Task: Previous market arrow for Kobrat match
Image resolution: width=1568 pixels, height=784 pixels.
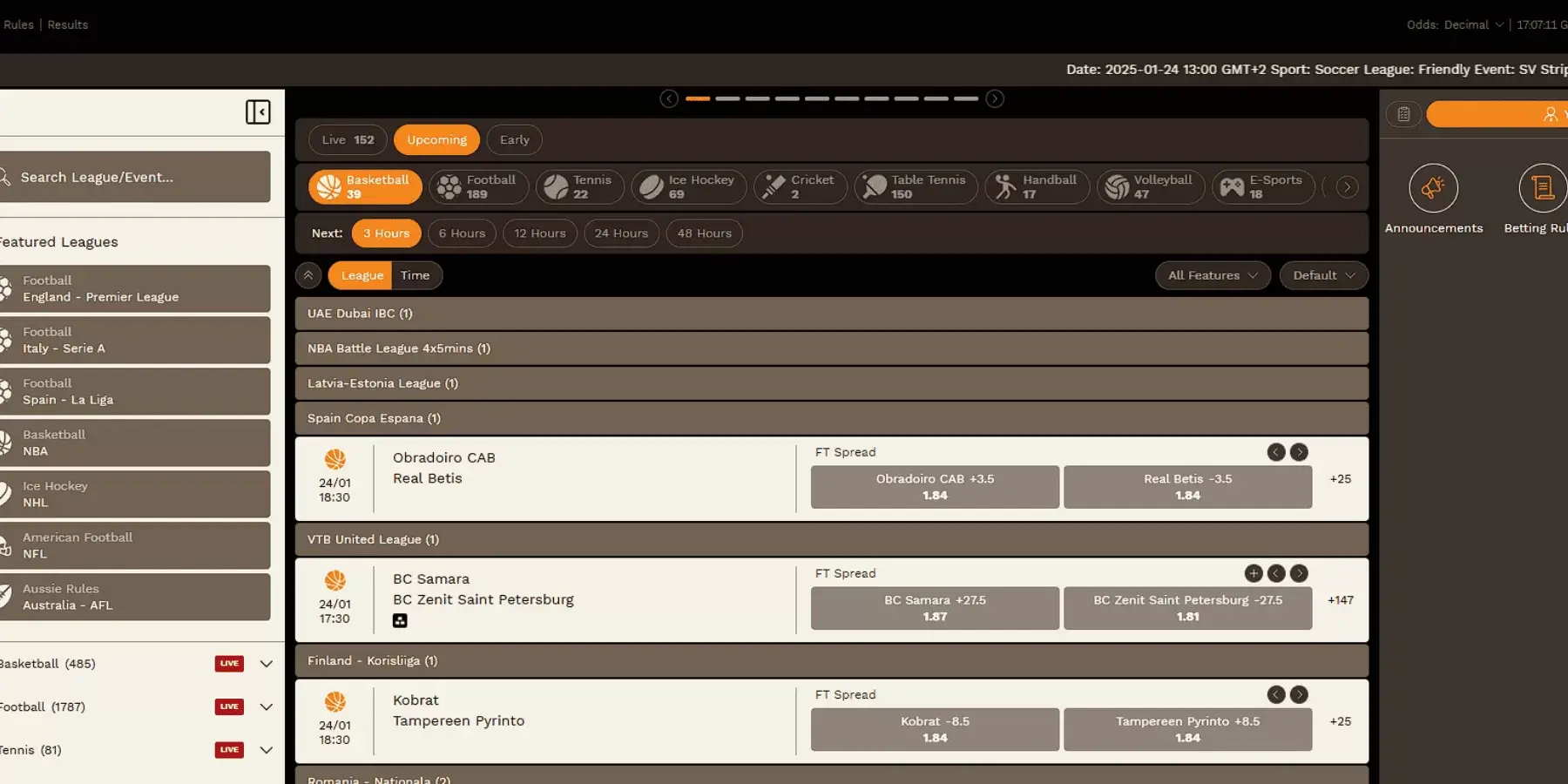Action: pos(1276,694)
